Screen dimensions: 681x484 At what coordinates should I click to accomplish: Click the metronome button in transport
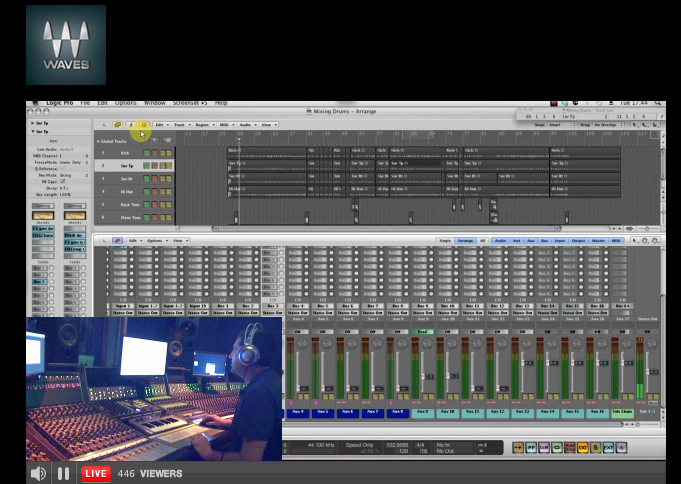(x=621, y=448)
